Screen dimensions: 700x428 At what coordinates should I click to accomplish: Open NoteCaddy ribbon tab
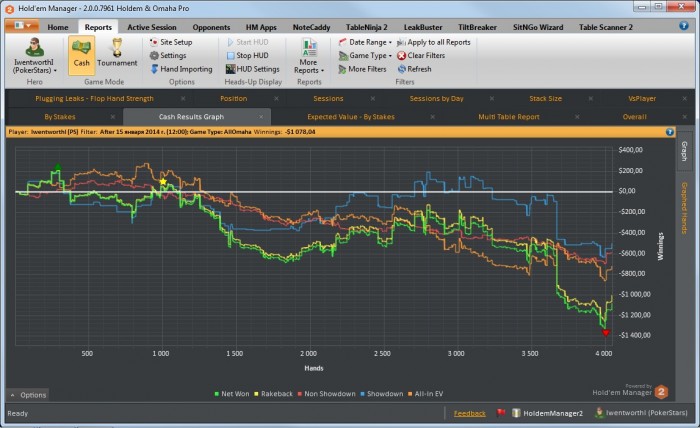[x=311, y=27]
